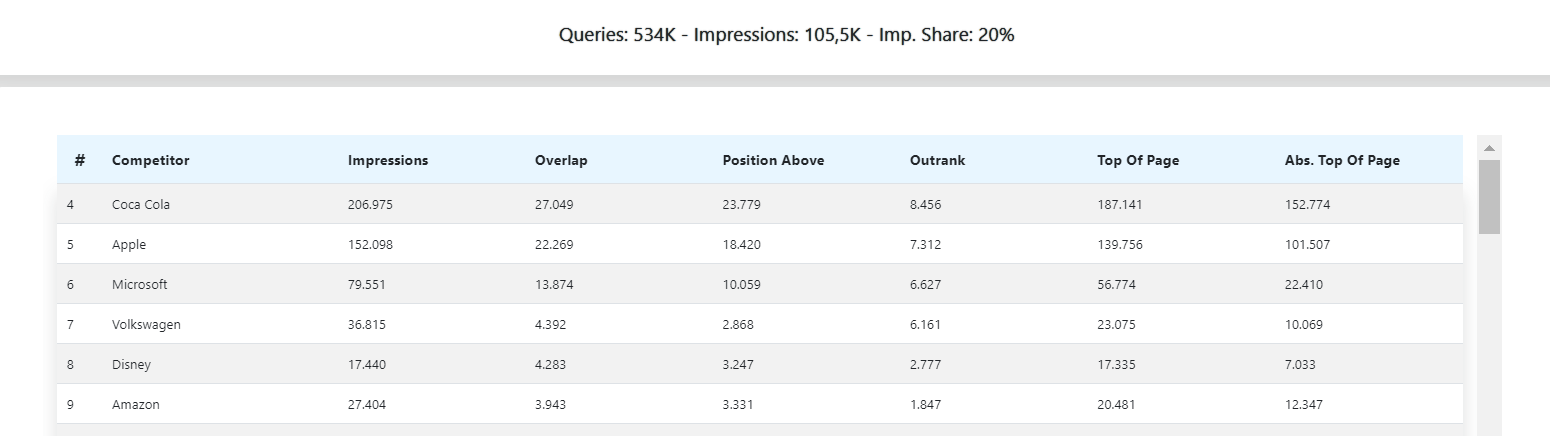This screenshot has height=436, width=1550.
Task: Click Amazon position above value 3.331
Action: pos(738,404)
